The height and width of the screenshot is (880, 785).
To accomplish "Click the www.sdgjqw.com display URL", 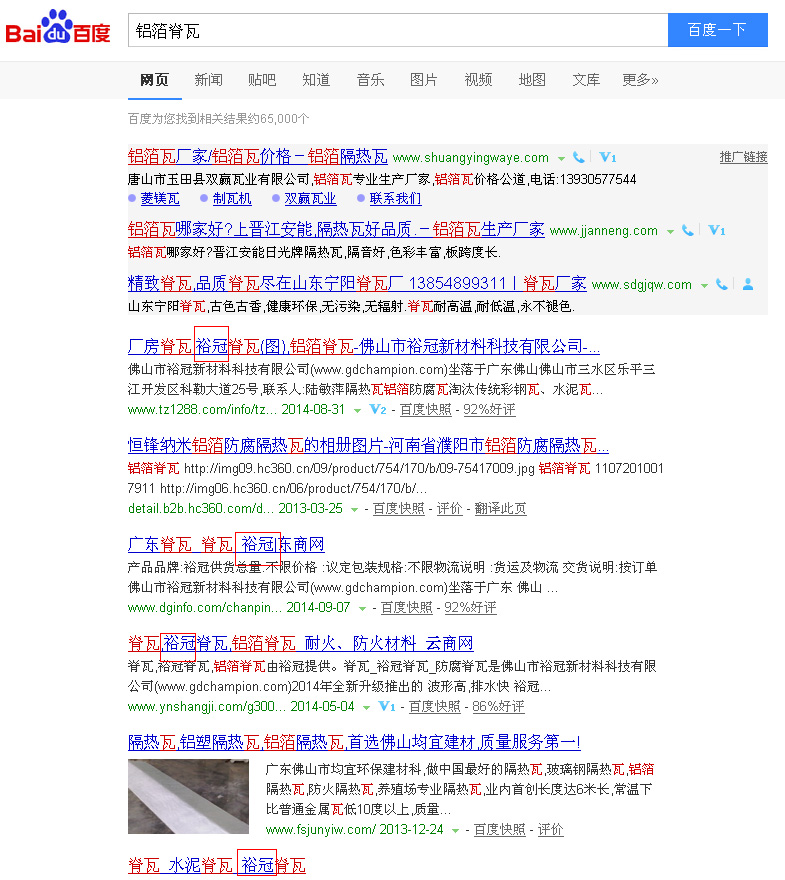I will (x=641, y=285).
